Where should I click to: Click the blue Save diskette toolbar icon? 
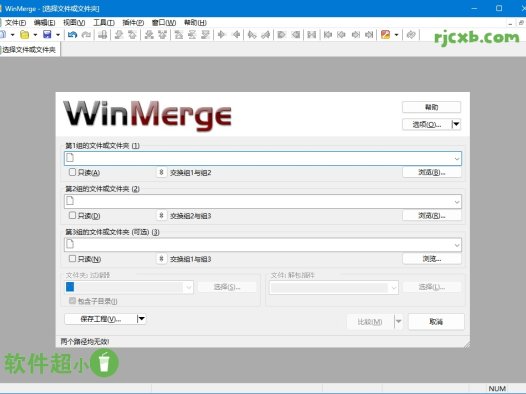pyautogui.click(x=47, y=35)
